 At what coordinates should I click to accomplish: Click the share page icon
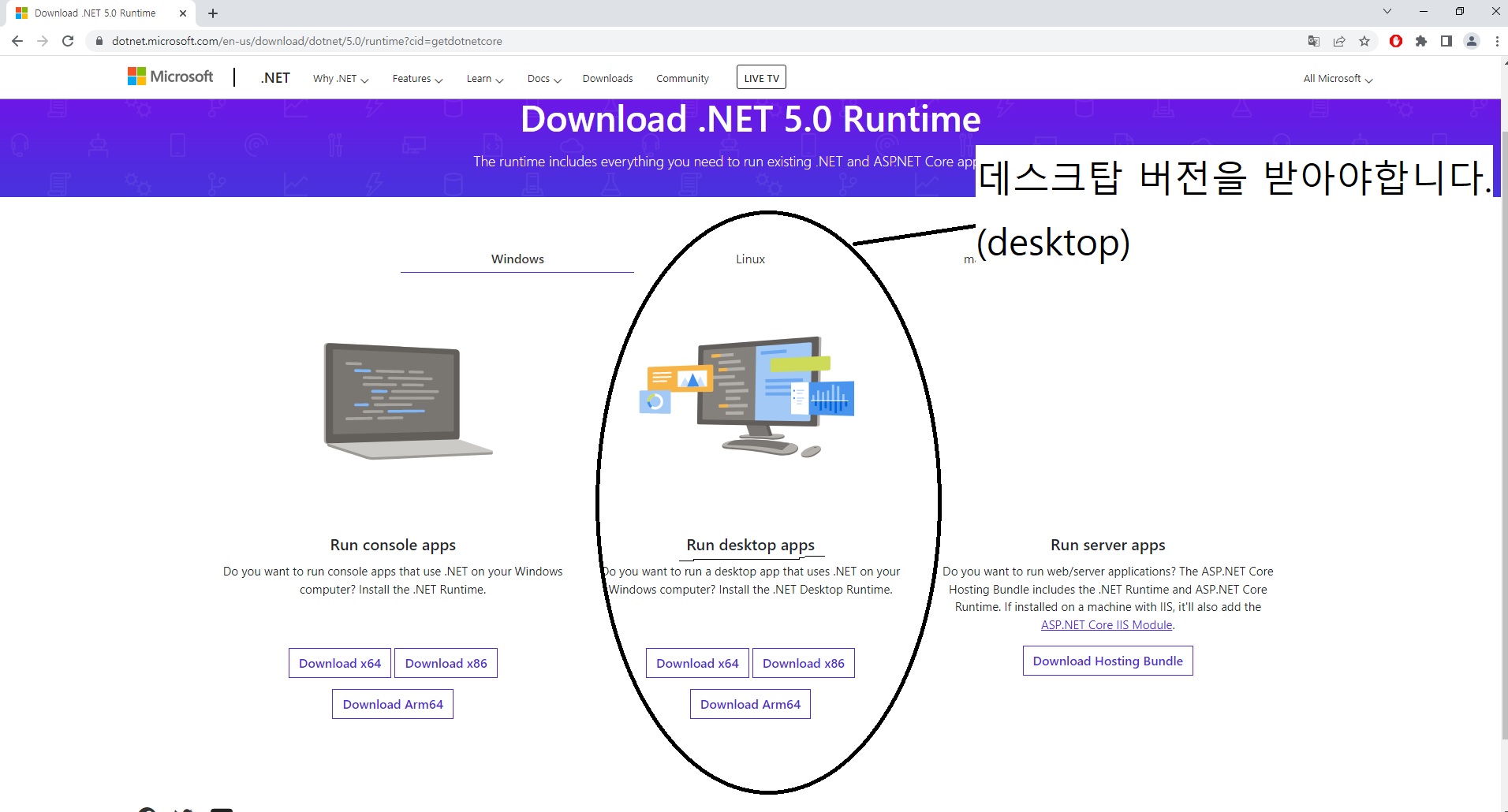(x=1339, y=41)
